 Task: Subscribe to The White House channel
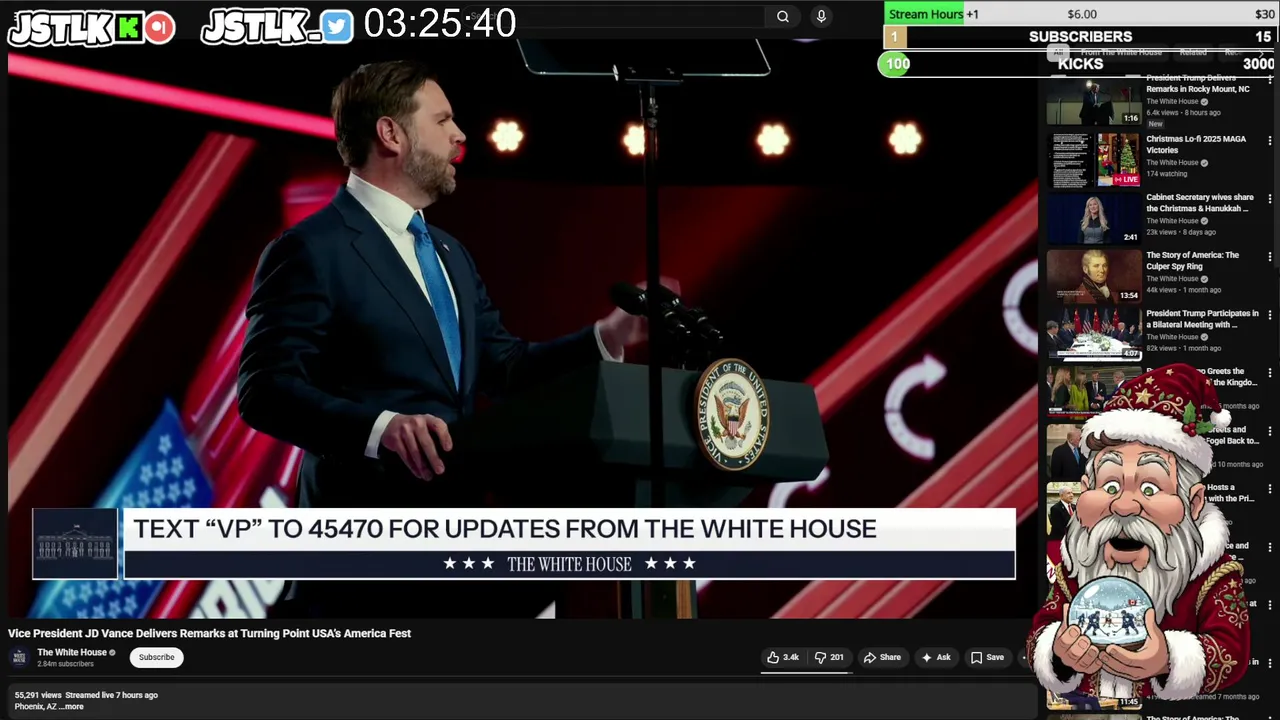[x=156, y=657]
